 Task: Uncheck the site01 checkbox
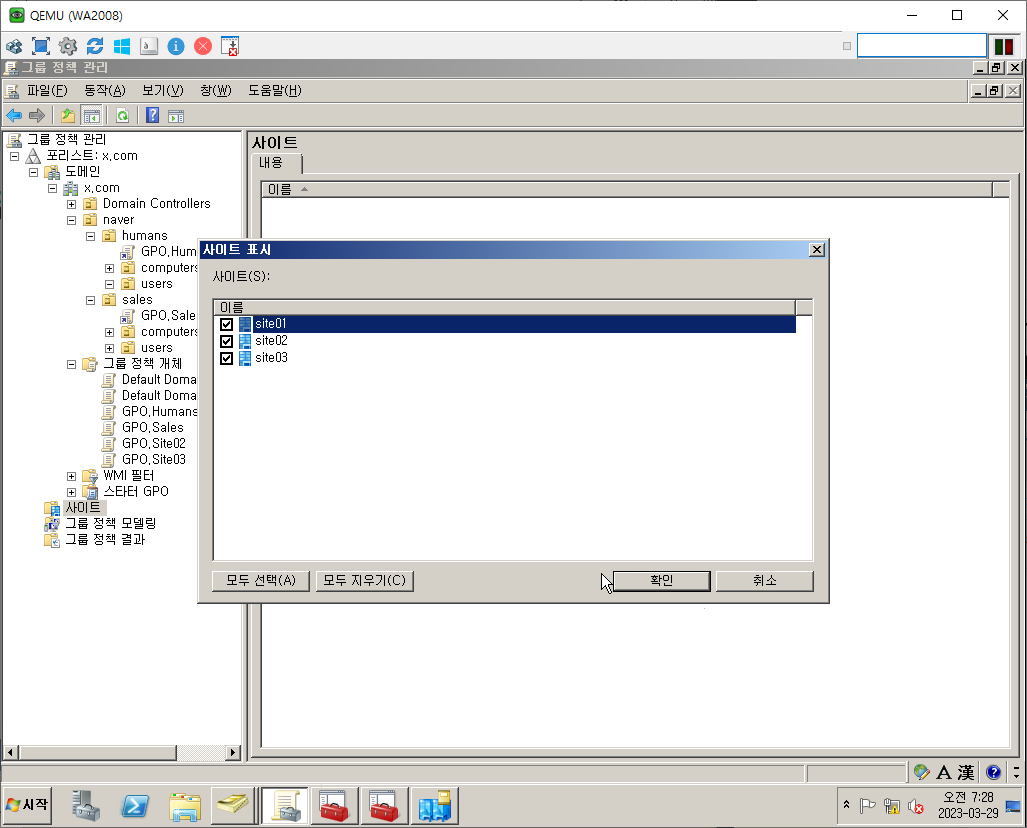click(227, 324)
